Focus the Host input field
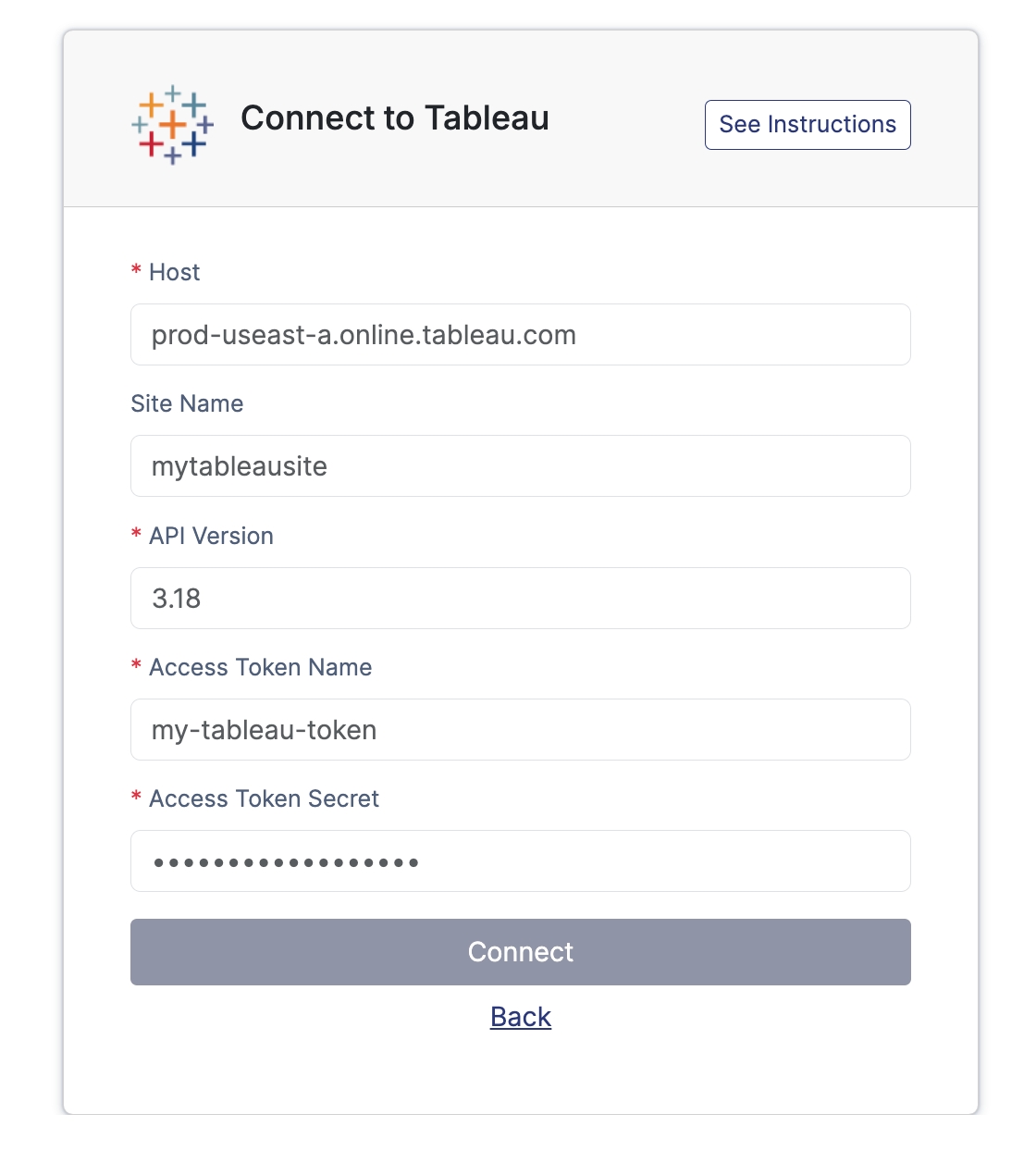 [x=520, y=335]
